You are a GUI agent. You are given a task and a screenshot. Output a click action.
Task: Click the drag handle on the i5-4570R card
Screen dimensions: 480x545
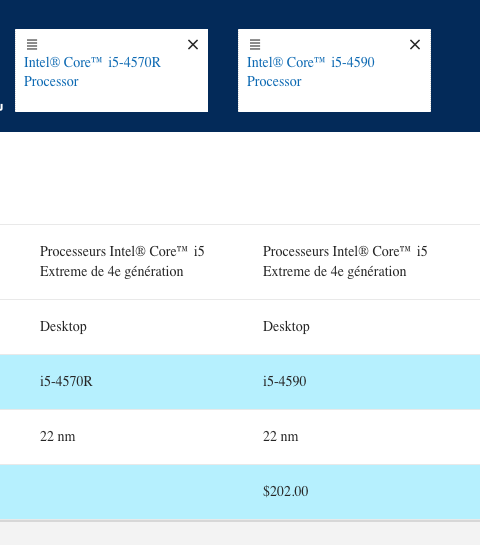(x=32, y=44)
